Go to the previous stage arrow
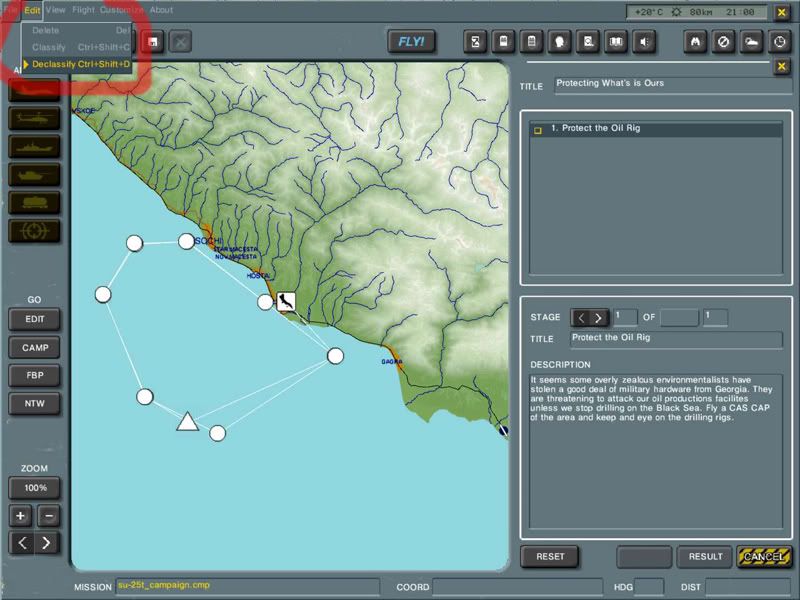 point(580,318)
